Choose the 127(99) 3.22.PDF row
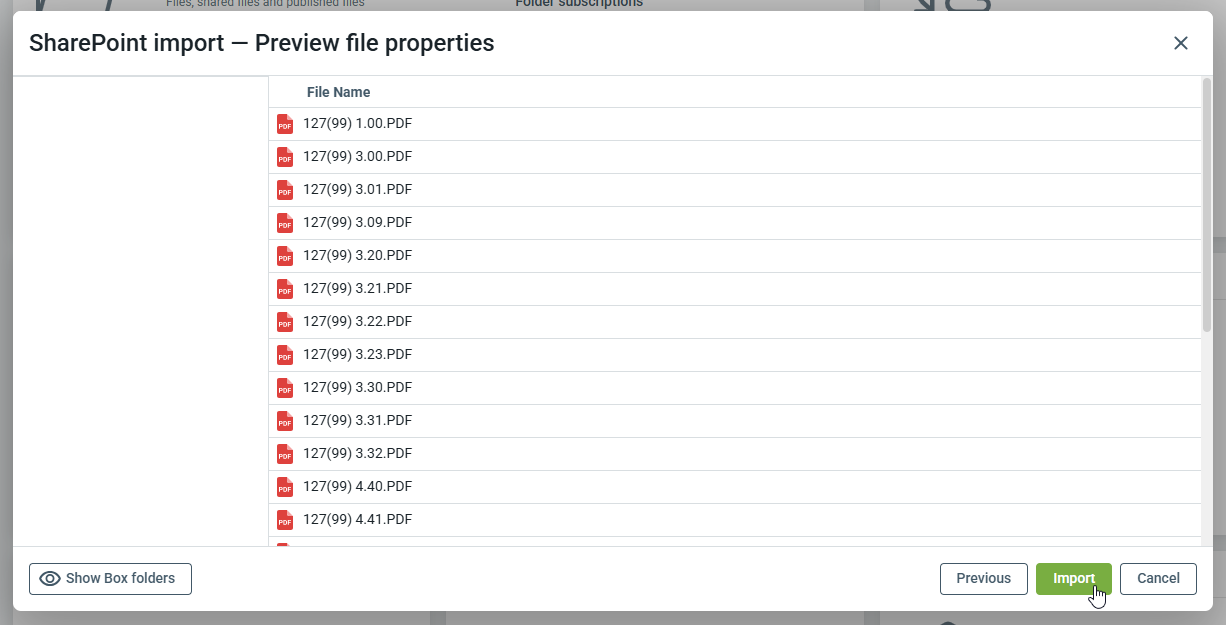Viewport: 1226px width, 625px height. (357, 322)
